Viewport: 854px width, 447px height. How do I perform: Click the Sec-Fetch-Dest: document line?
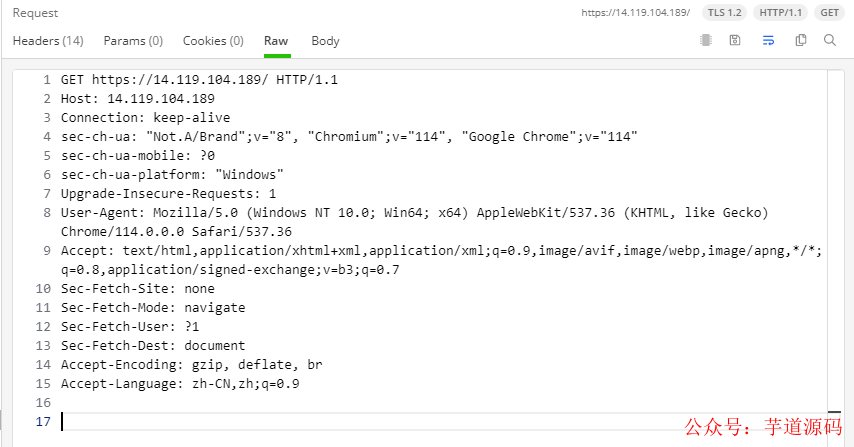[153, 346]
